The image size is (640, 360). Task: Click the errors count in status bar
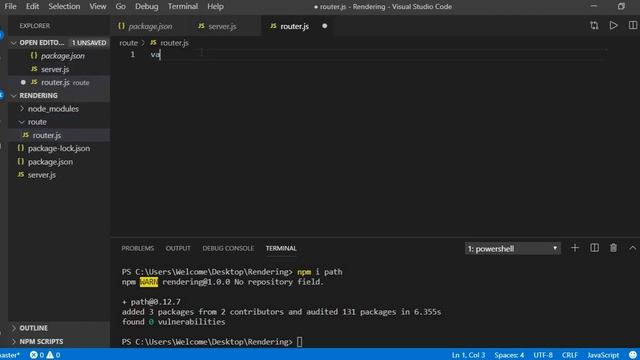pyautogui.click(x=37, y=355)
